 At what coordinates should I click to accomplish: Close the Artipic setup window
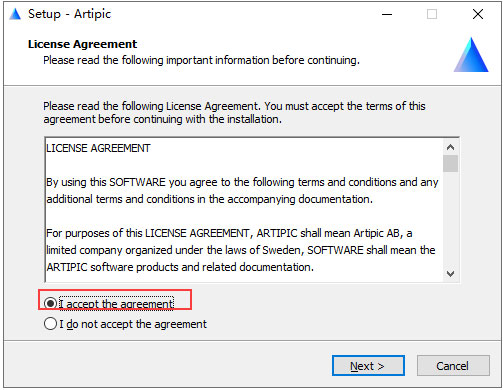click(x=478, y=14)
